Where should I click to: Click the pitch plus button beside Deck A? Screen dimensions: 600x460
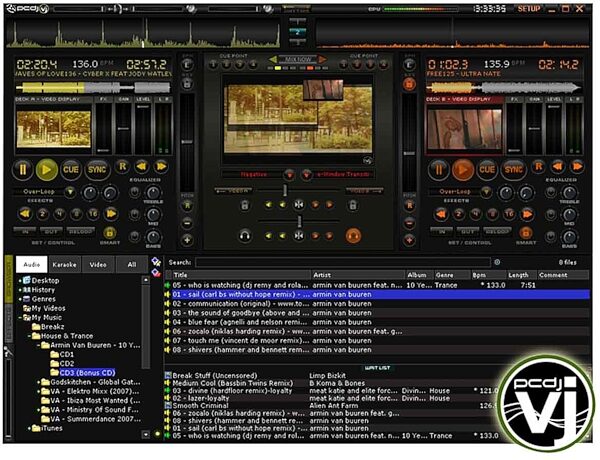pyautogui.click(x=187, y=240)
